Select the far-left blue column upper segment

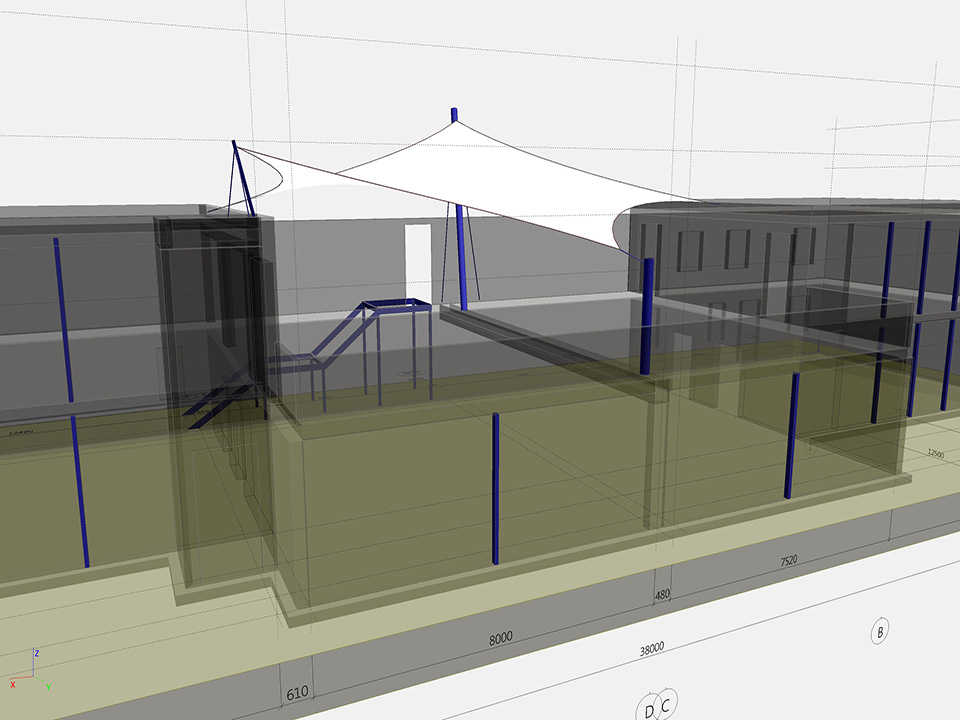(x=63, y=320)
